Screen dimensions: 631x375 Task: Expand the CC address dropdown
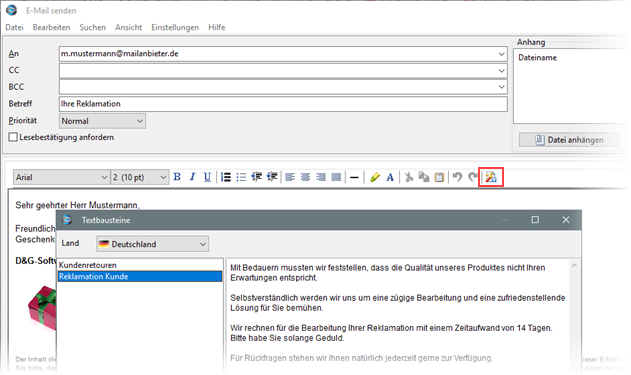501,71
